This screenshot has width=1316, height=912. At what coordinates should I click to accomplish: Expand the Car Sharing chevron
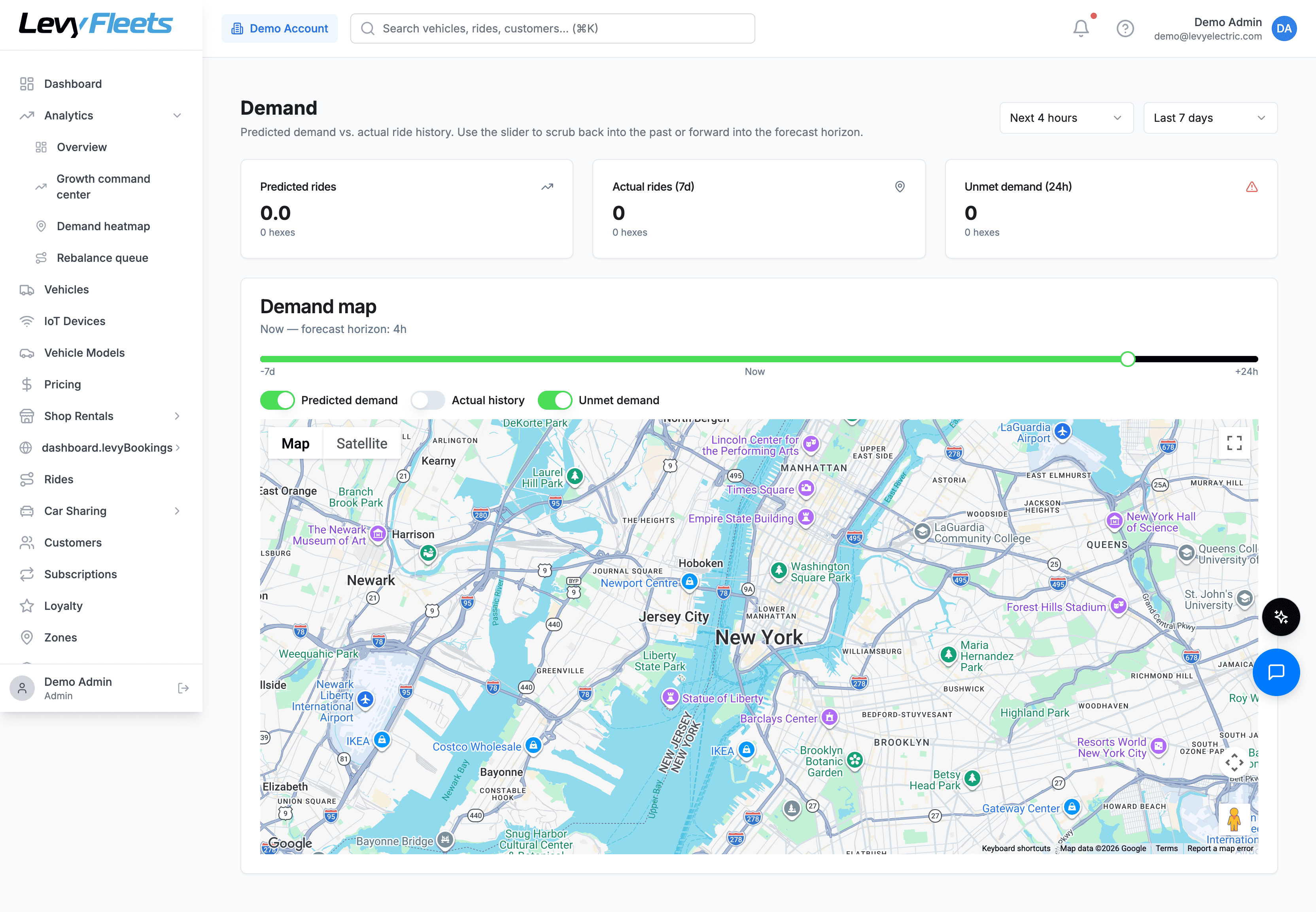pyautogui.click(x=177, y=511)
